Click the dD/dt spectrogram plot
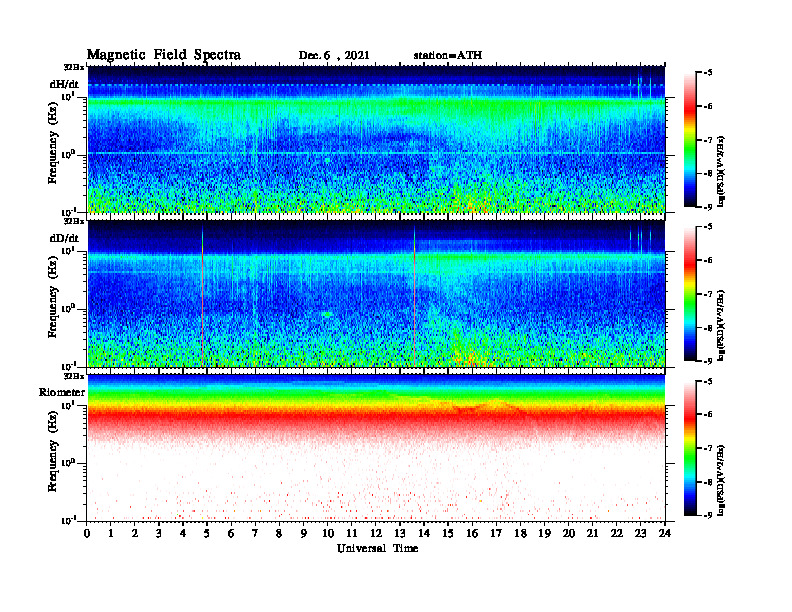 (376, 293)
